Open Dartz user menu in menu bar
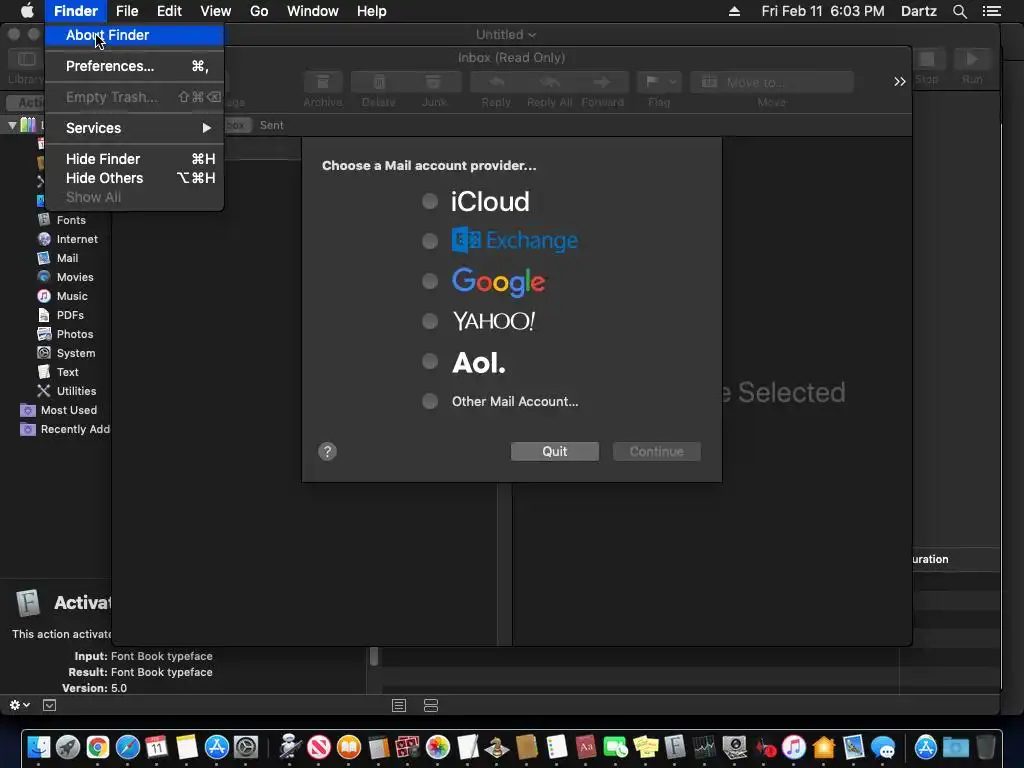 pyautogui.click(x=919, y=11)
